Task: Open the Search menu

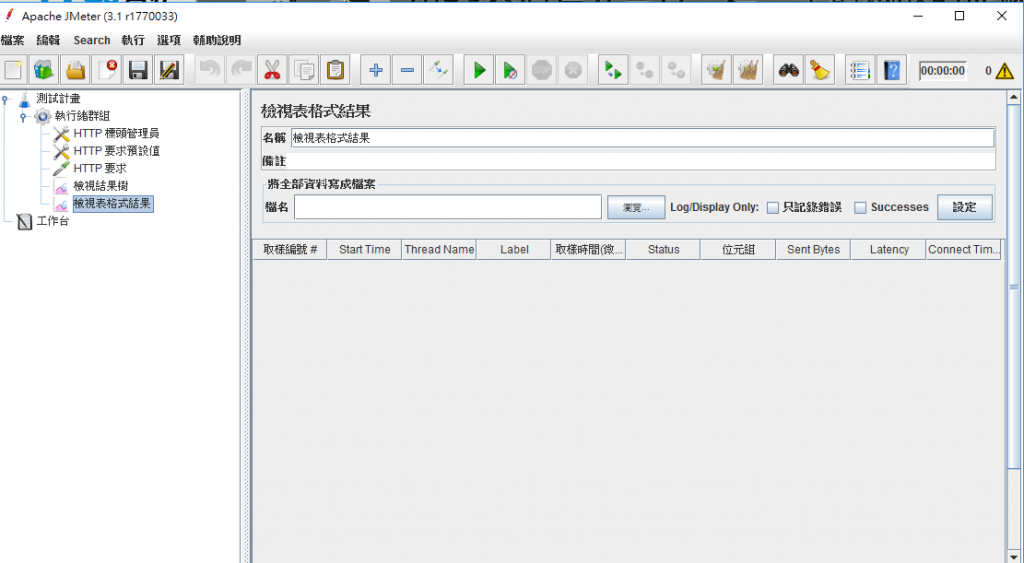Action: pyautogui.click(x=92, y=40)
